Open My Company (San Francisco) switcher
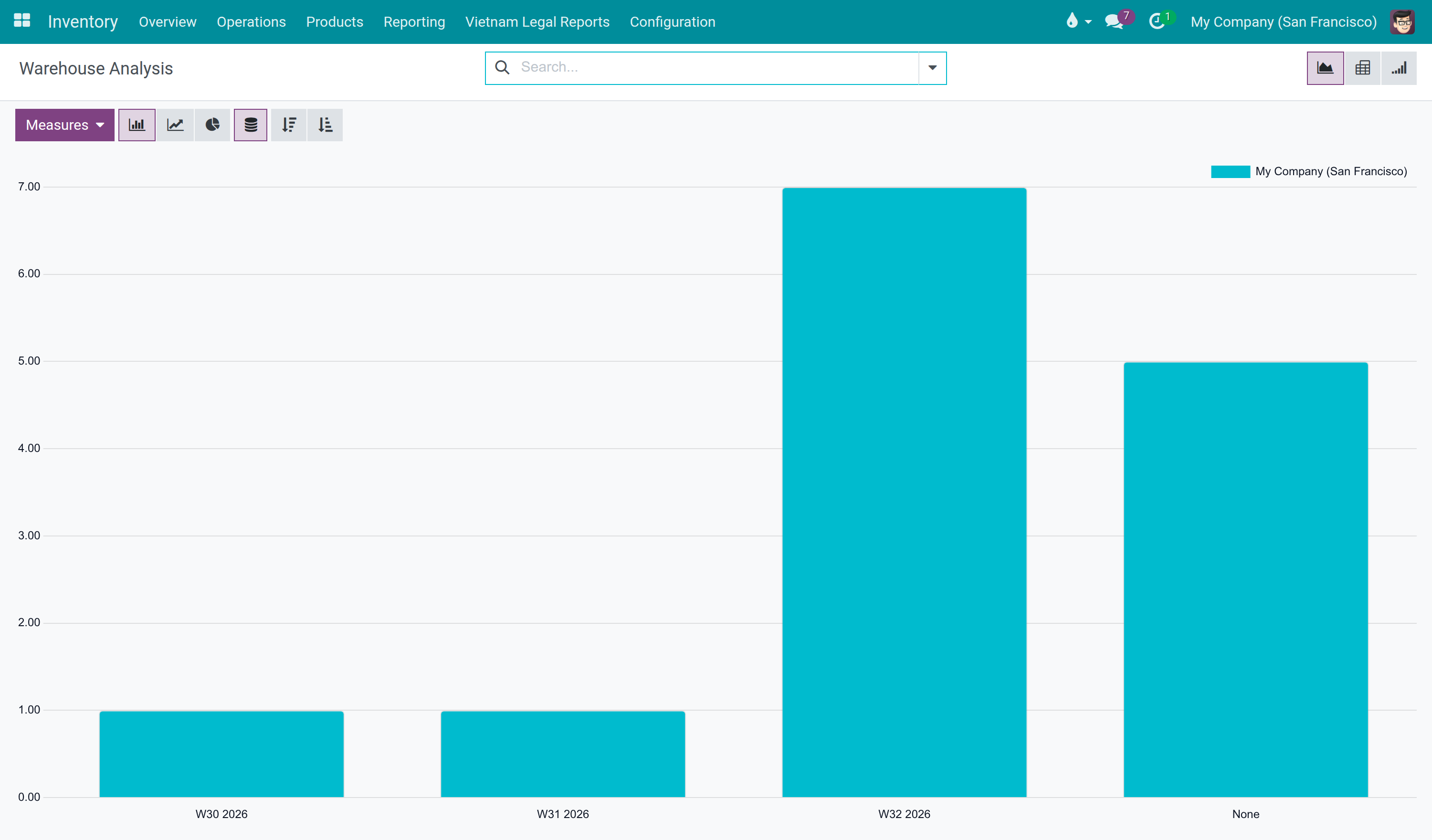 click(x=1283, y=21)
